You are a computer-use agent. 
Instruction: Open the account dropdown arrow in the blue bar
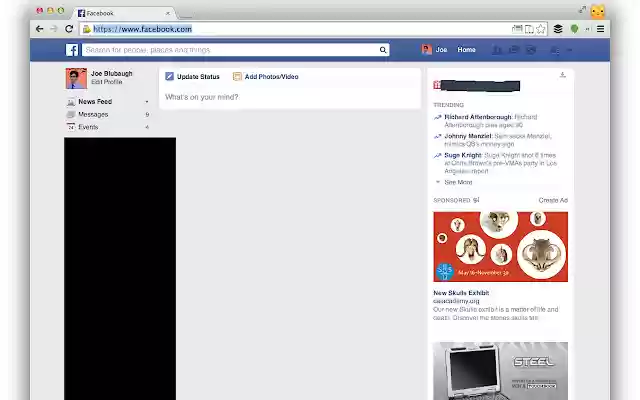[569, 50]
